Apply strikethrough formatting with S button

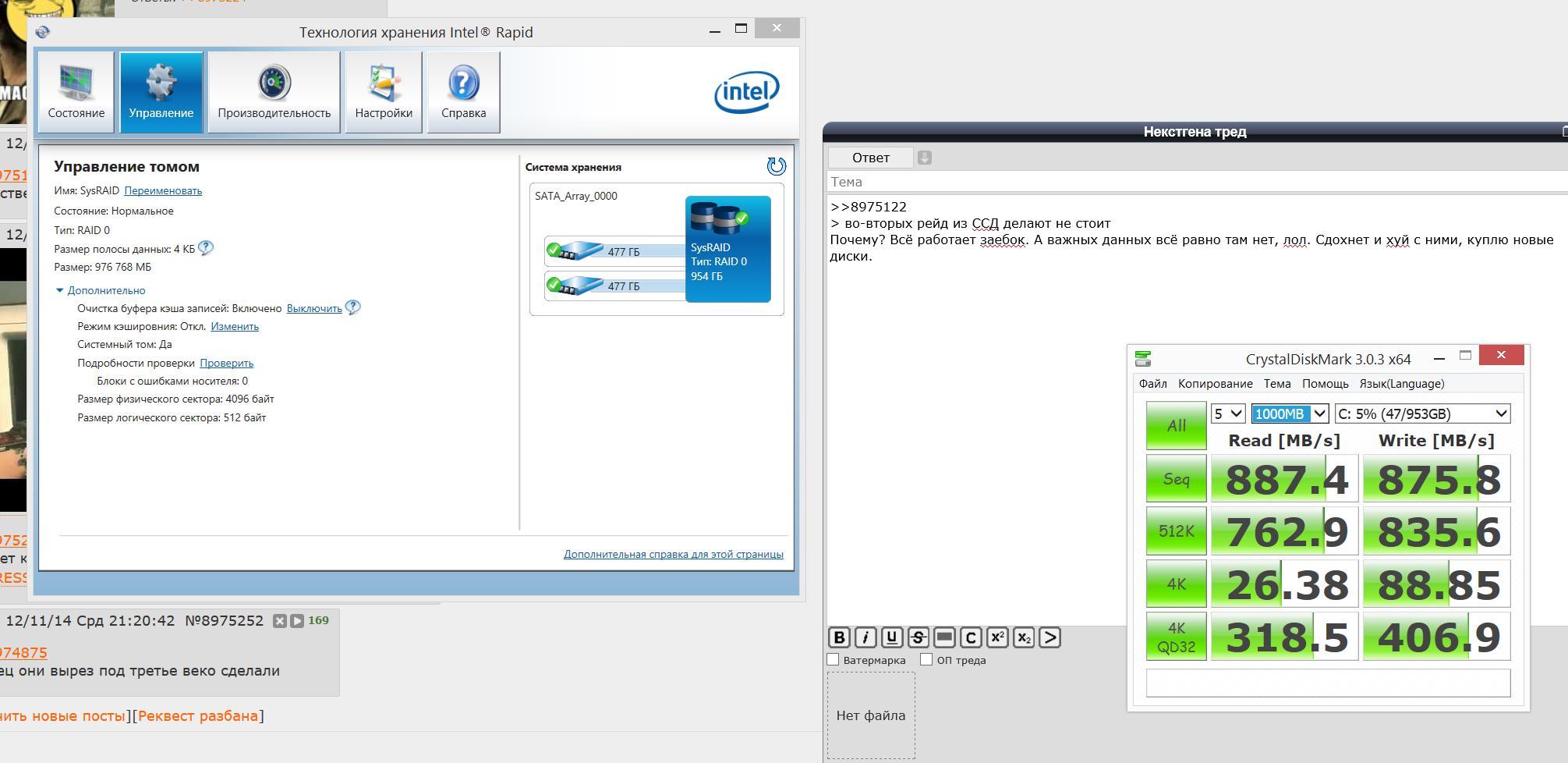919,638
